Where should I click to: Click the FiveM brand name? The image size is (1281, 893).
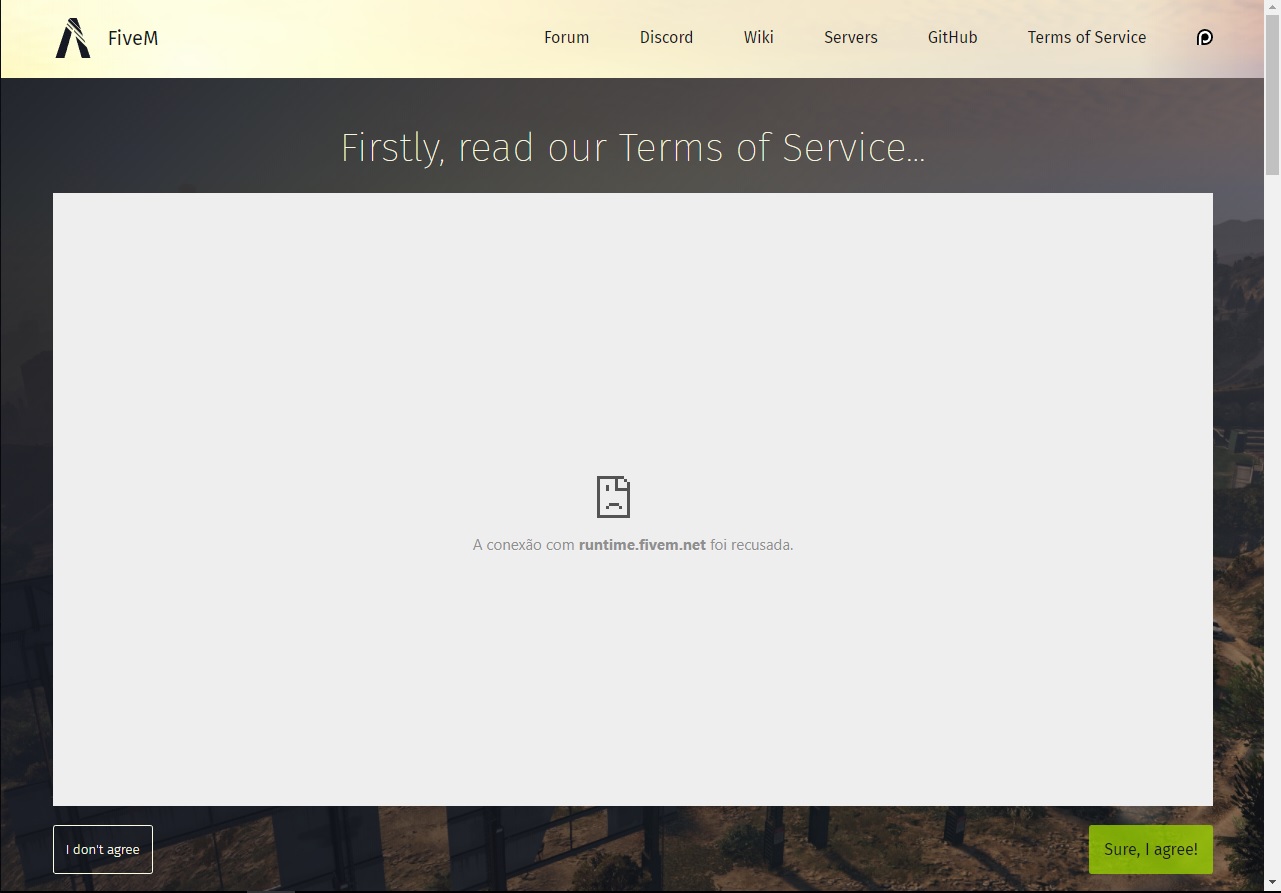(x=133, y=38)
